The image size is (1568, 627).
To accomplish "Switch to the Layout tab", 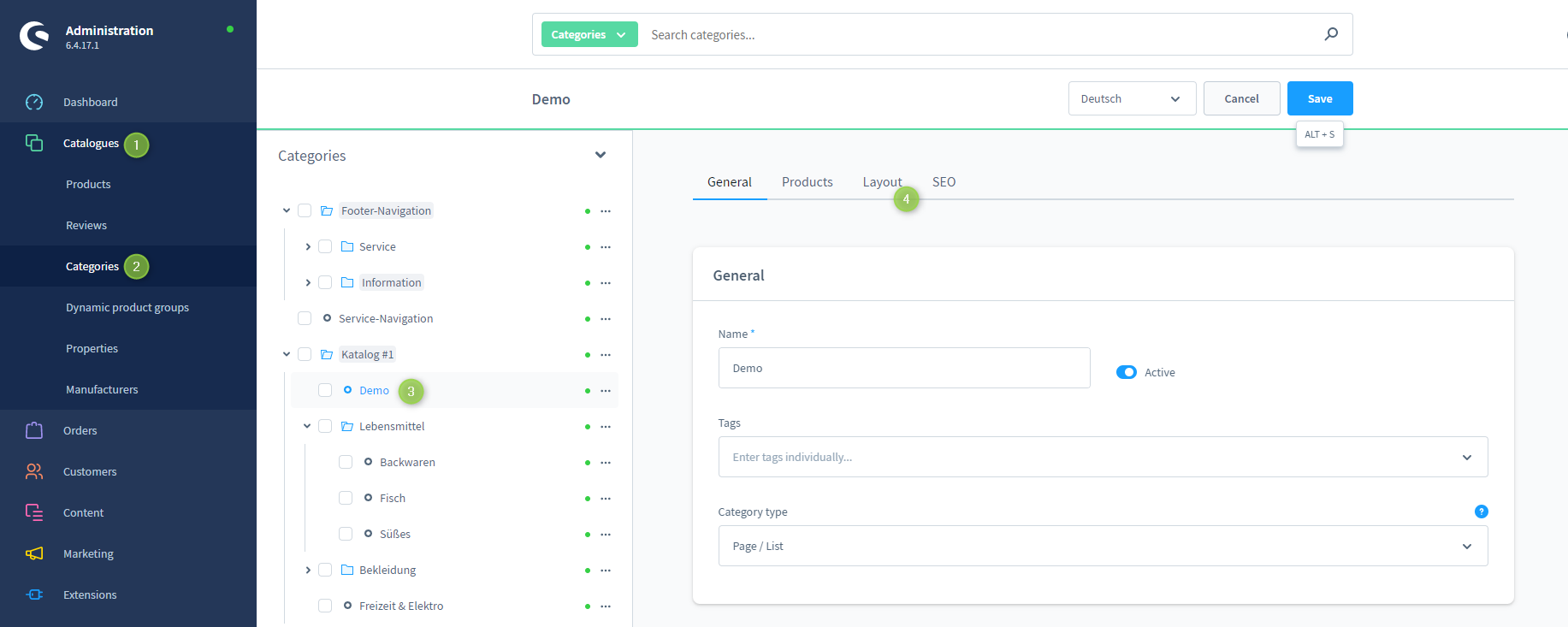I will (882, 182).
